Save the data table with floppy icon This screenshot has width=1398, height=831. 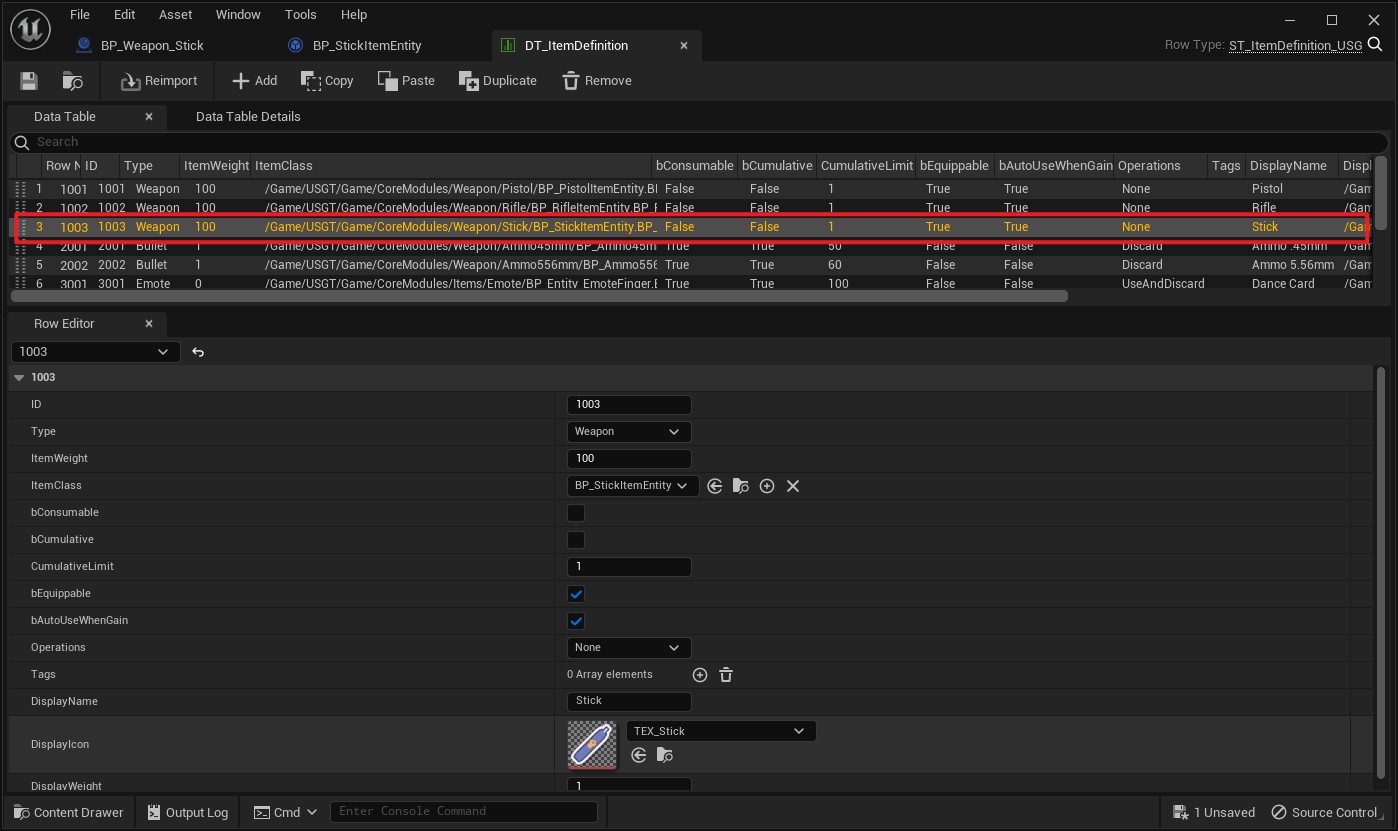coord(29,81)
